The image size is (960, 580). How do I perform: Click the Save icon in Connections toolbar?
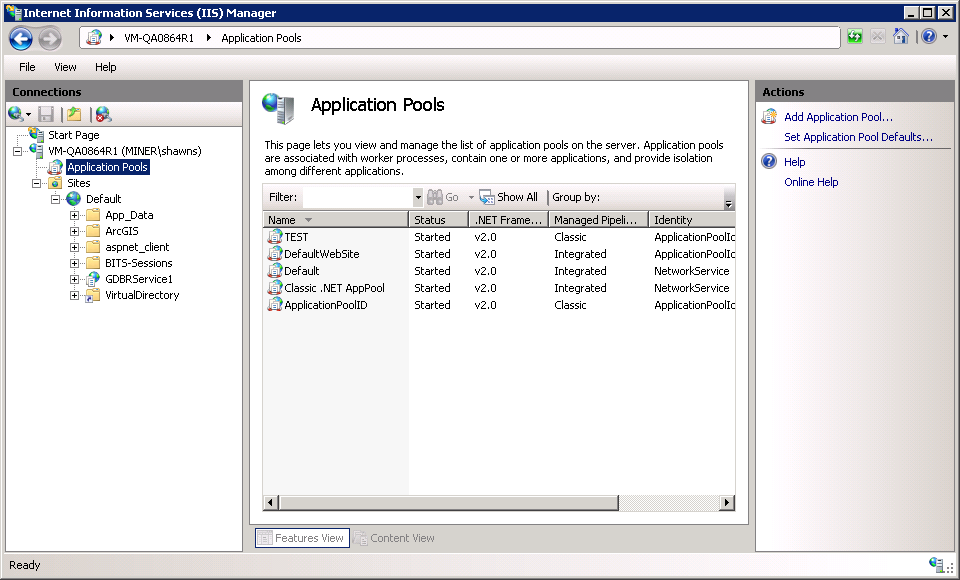pyautogui.click(x=46, y=114)
